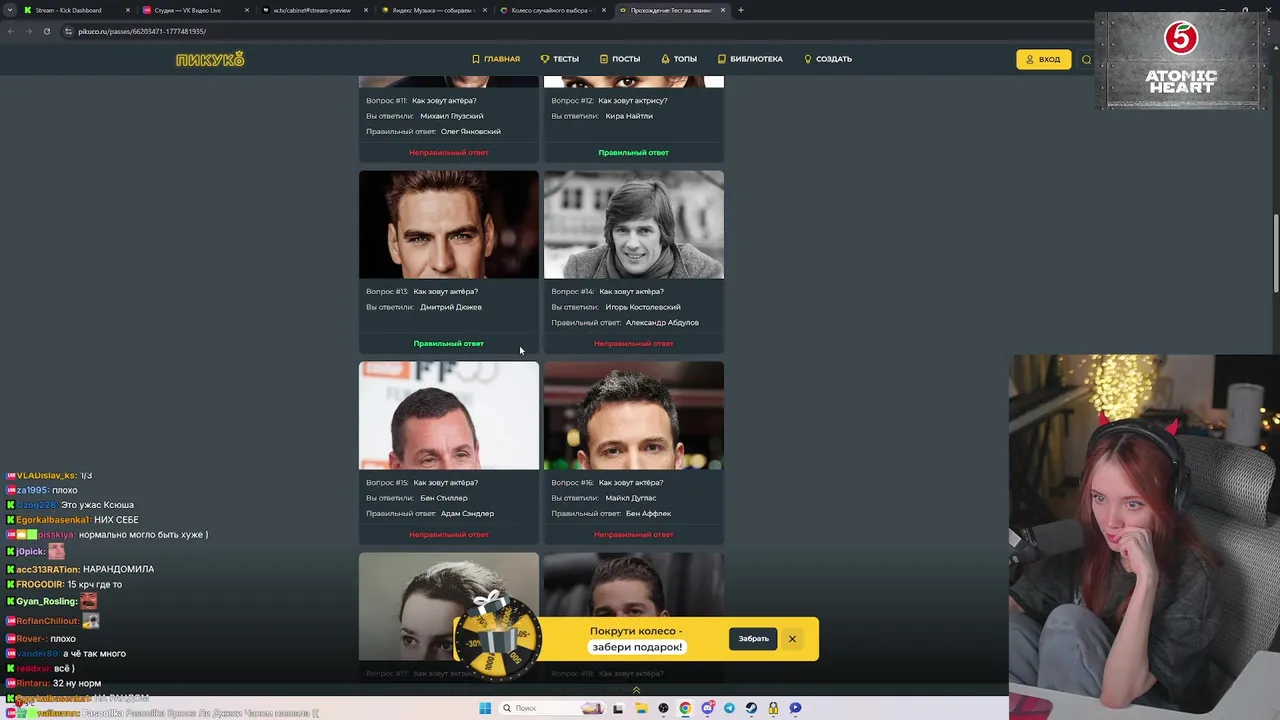Viewport: 1280px width, 720px height.
Task: Open Steam from the taskbar
Action: 751,708
